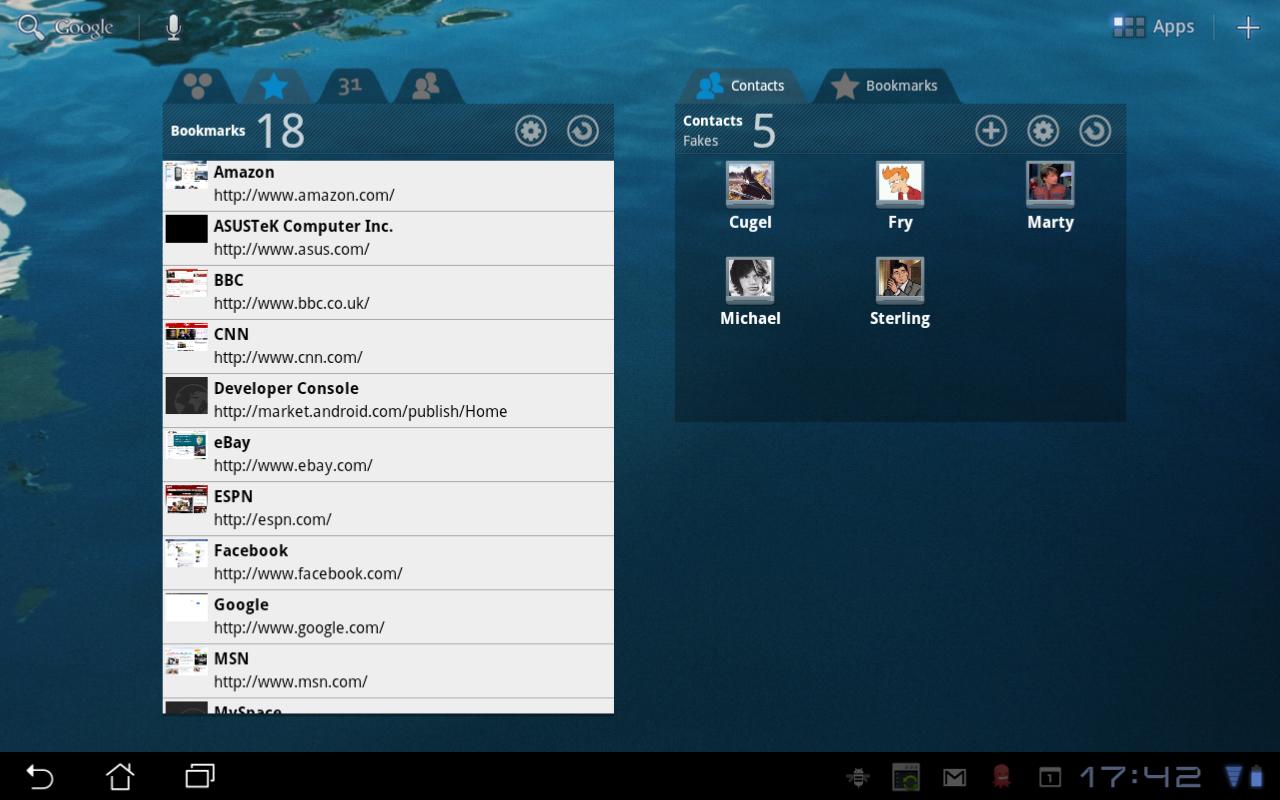Open the calendar notification icon
Image resolution: width=1280 pixels, height=800 pixels.
[1049, 777]
